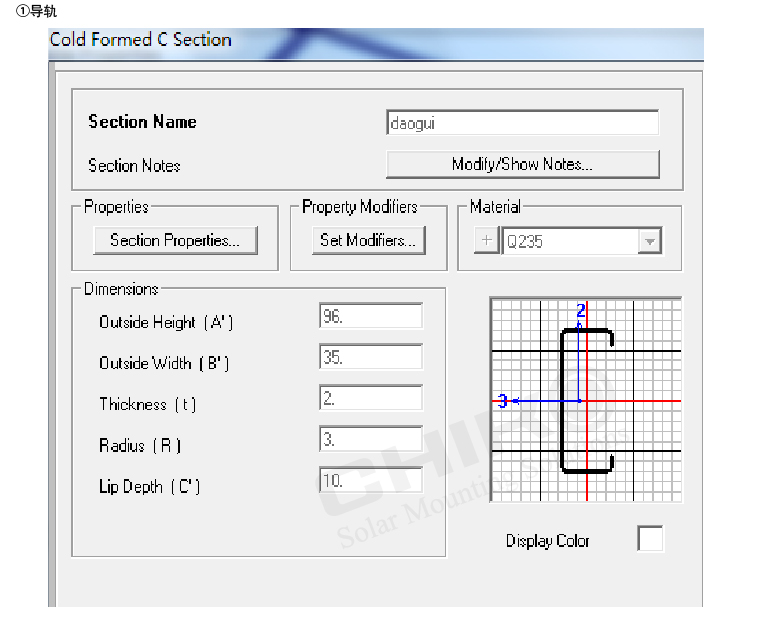Click the Outside Height input field
This screenshot has height=618, width=759.
pos(371,317)
